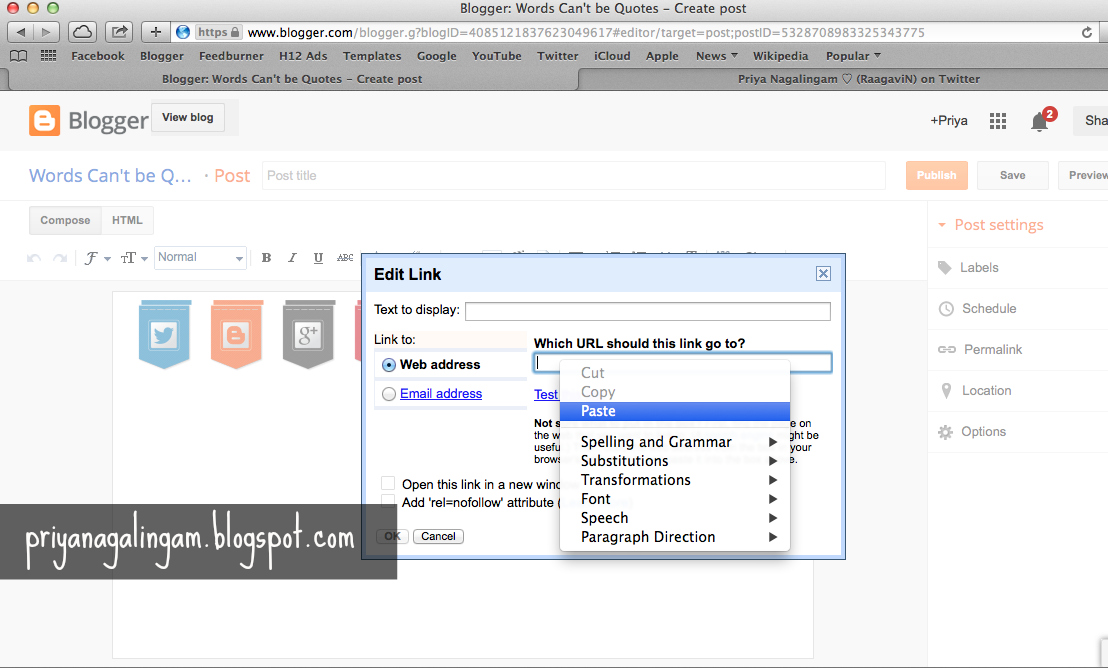The image size is (1108, 668).
Task: Open Labels in Post settings
Action: tap(979, 268)
